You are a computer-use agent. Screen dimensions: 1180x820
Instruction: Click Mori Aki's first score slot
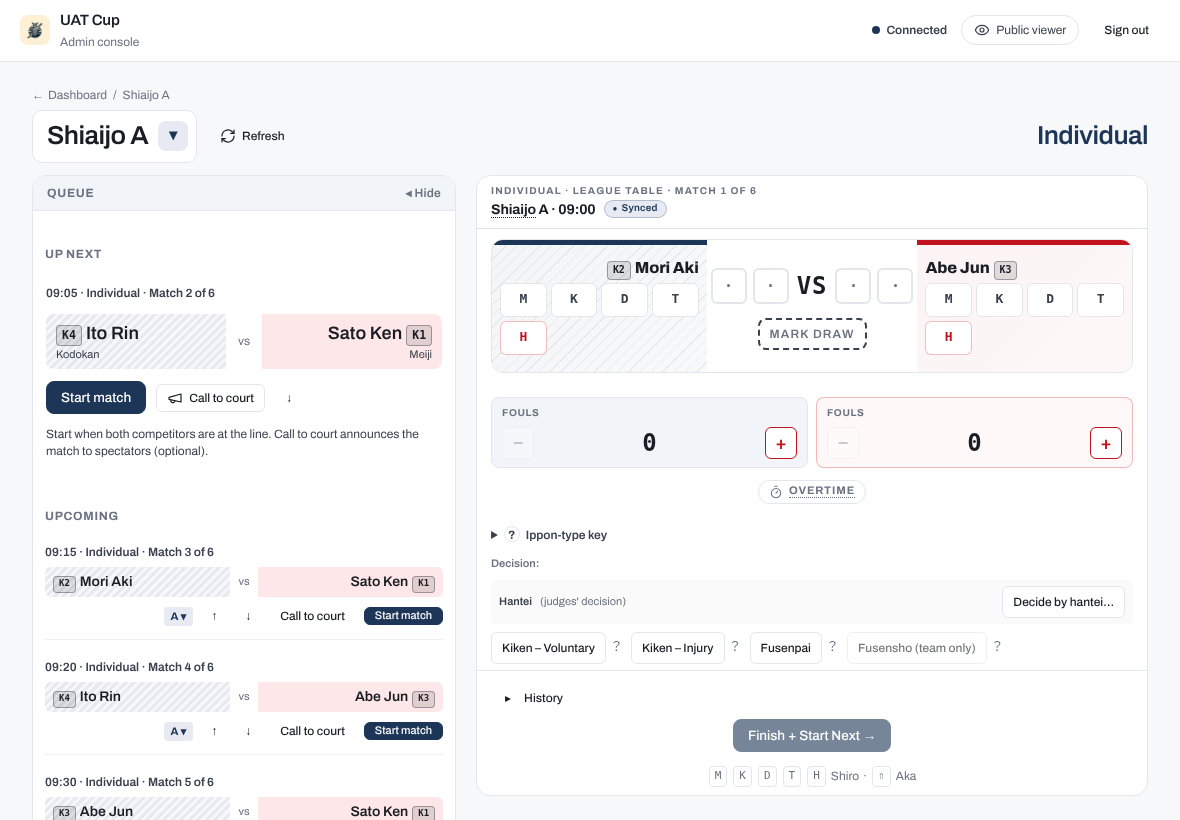click(x=729, y=286)
